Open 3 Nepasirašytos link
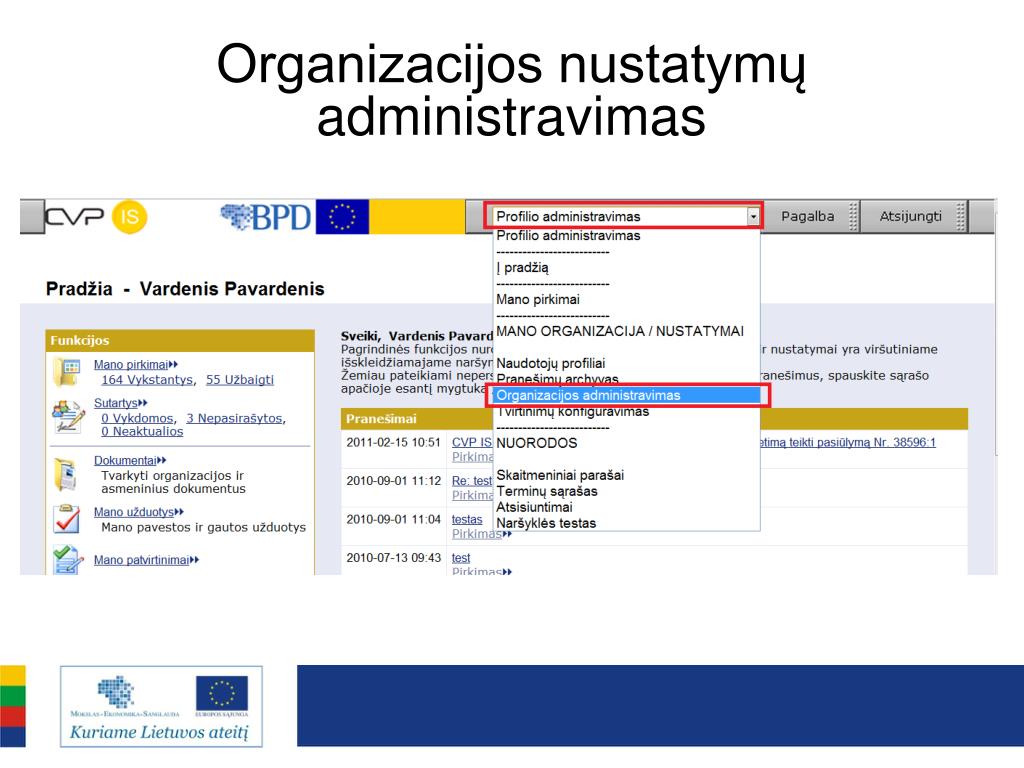Image resolution: width=1024 pixels, height=768 pixels. click(x=235, y=419)
